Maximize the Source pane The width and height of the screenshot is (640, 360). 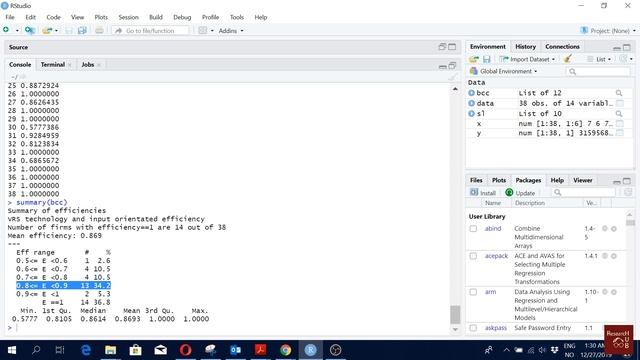point(452,47)
